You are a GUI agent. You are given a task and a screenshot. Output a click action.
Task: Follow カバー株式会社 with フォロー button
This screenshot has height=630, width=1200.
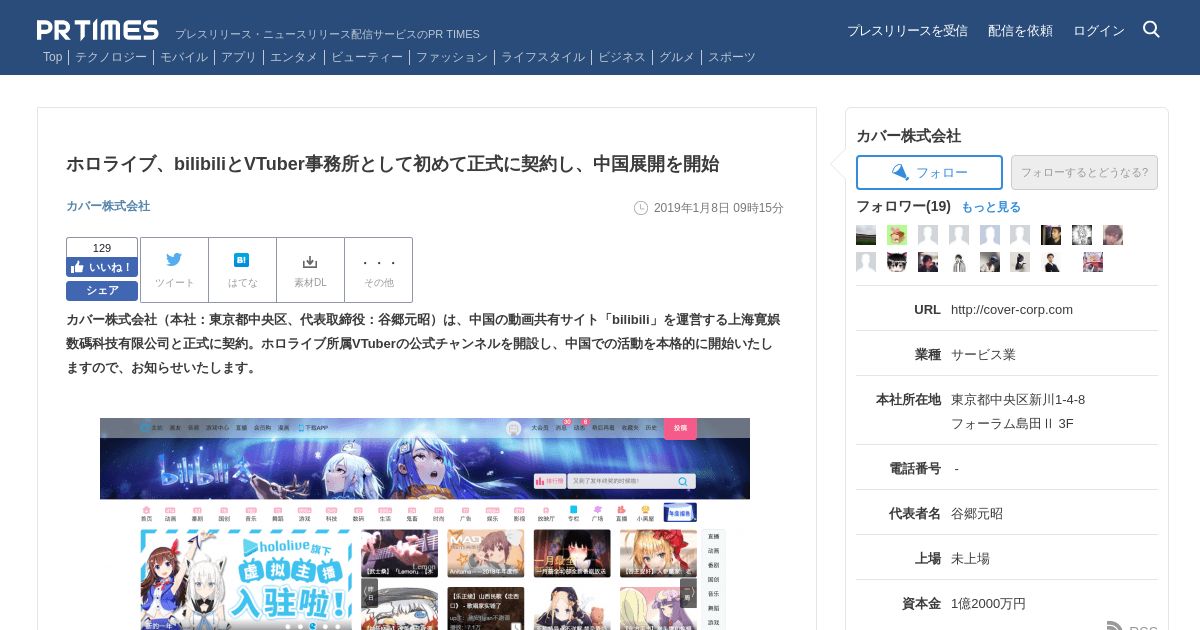(929, 172)
